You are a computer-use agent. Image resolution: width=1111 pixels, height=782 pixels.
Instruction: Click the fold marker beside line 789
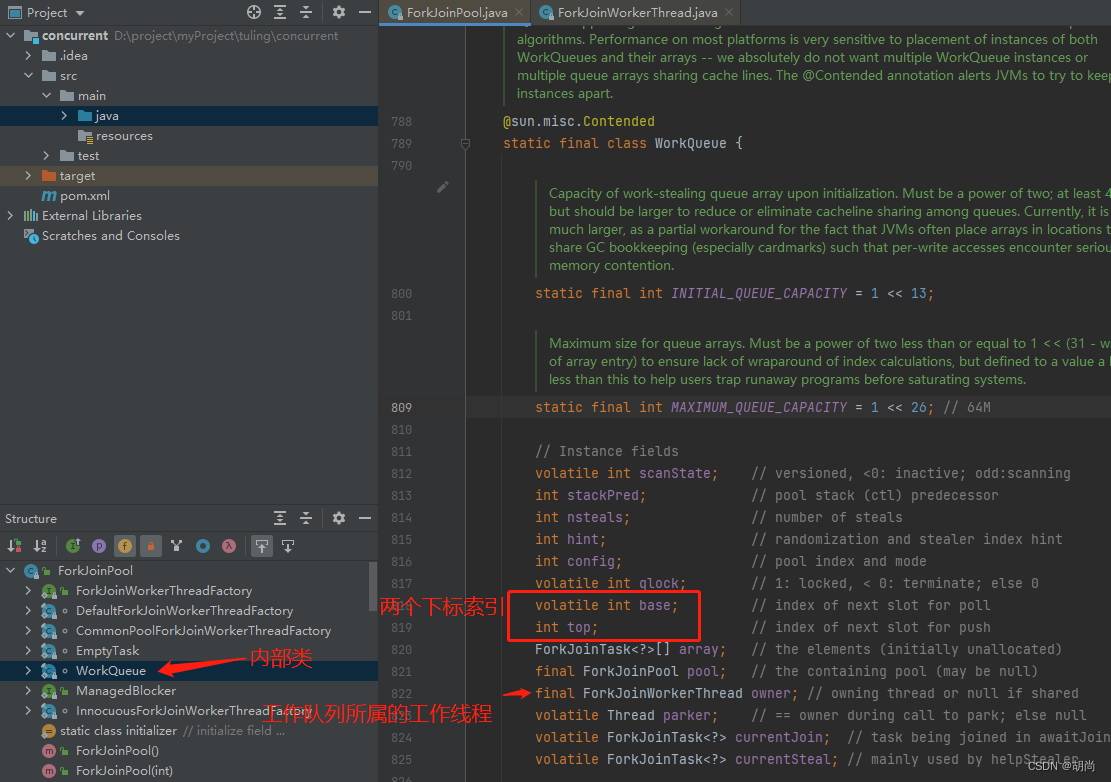[x=466, y=144]
